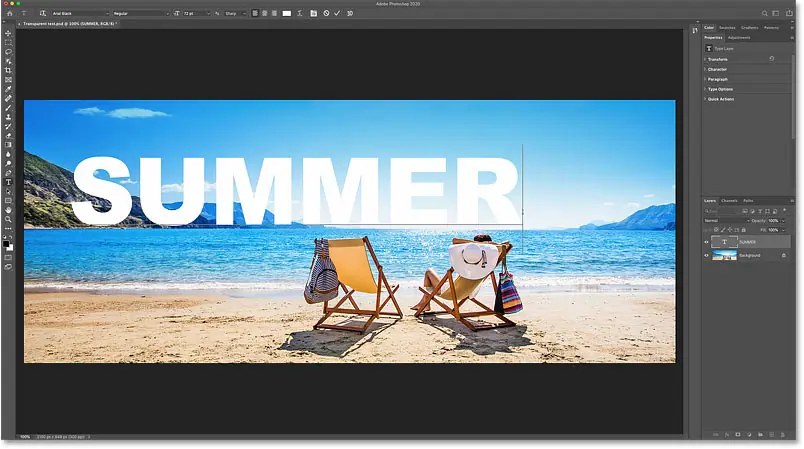Open the Adjustments panel tab
The height and width of the screenshot is (449, 804).
tap(739, 37)
